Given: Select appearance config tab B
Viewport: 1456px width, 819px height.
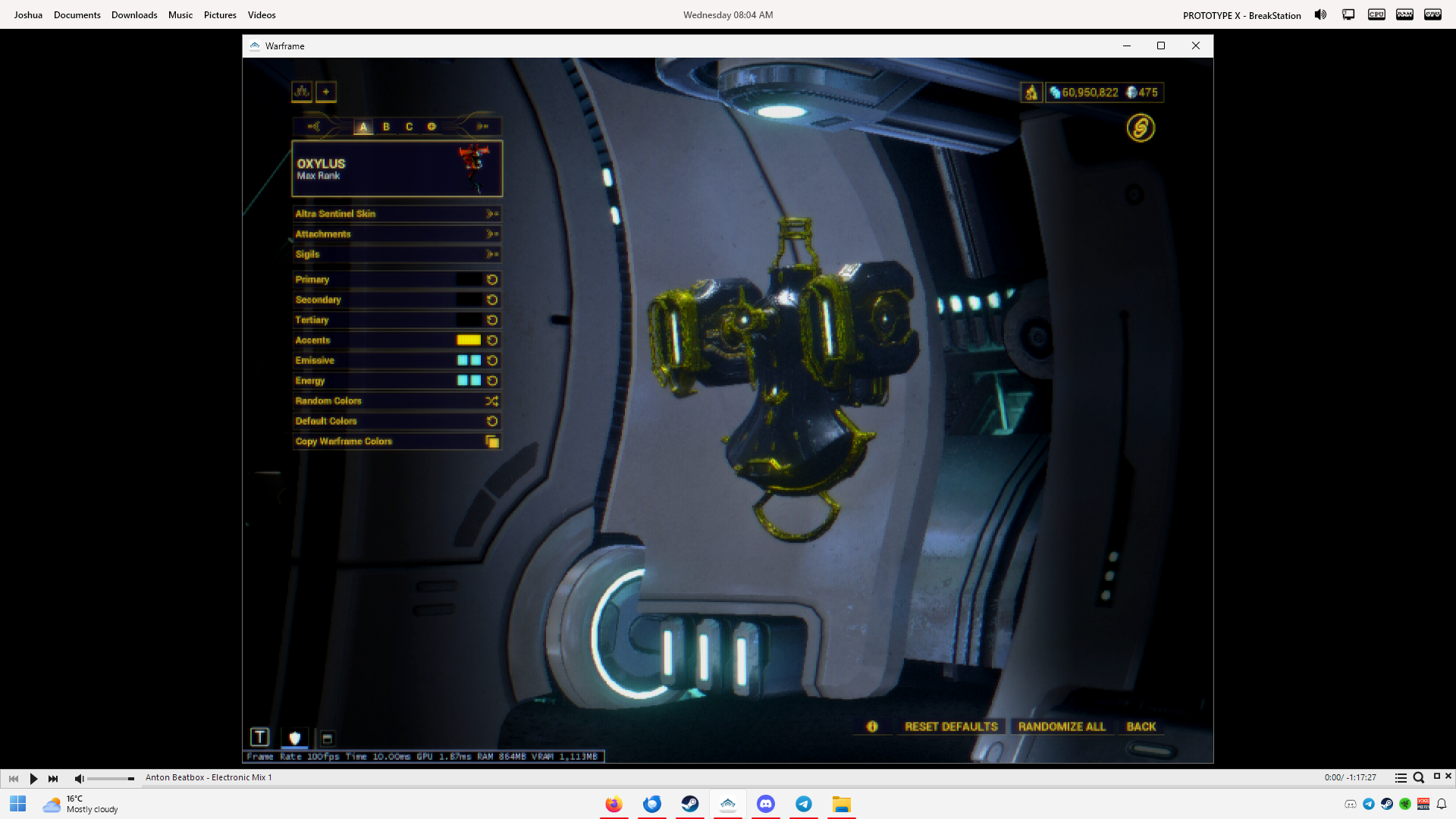Looking at the screenshot, I should 386,127.
